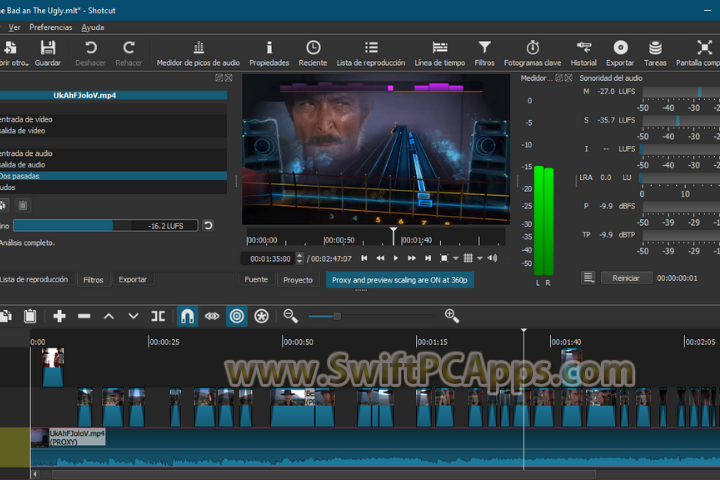This screenshot has width=720, height=480.
Task: Zoom out the timeline magnifier icon
Action: coord(291,316)
